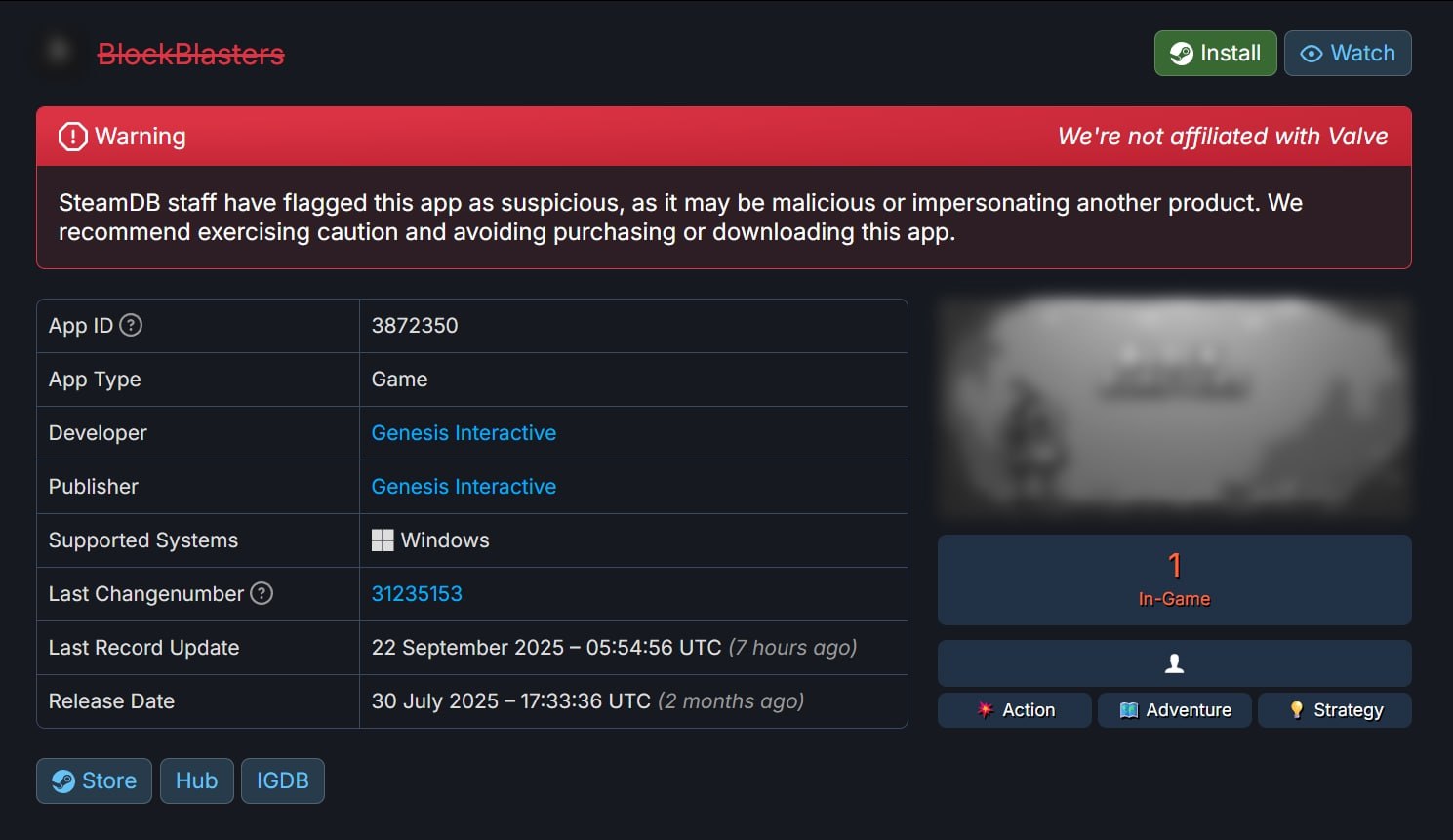This screenshot has height=840, width=1453.
Task: Click the blurred game header image
Action: click(x=1174, y=407)
